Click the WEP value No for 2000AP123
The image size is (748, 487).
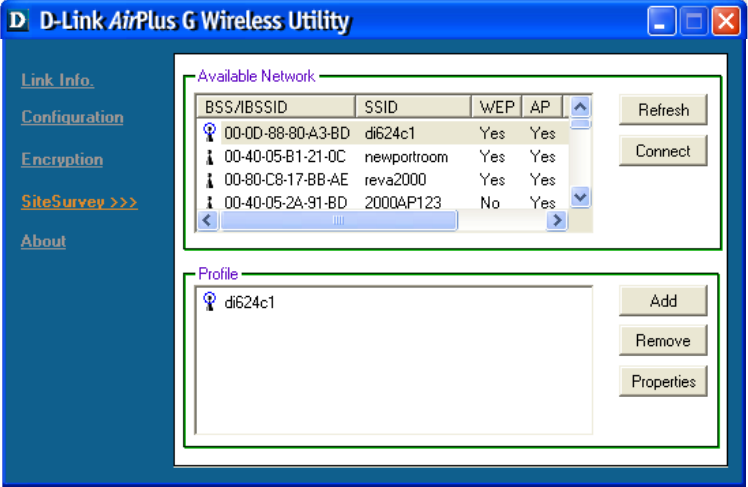coord(490,203)
